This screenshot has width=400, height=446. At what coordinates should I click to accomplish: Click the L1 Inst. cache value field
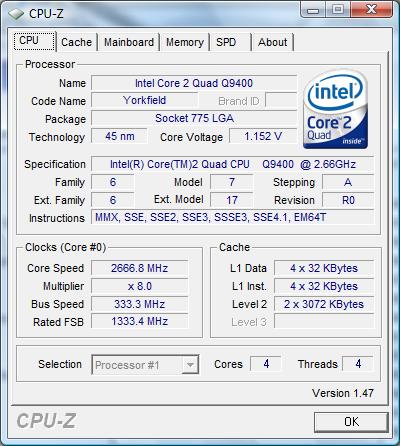tap(324, 286)
